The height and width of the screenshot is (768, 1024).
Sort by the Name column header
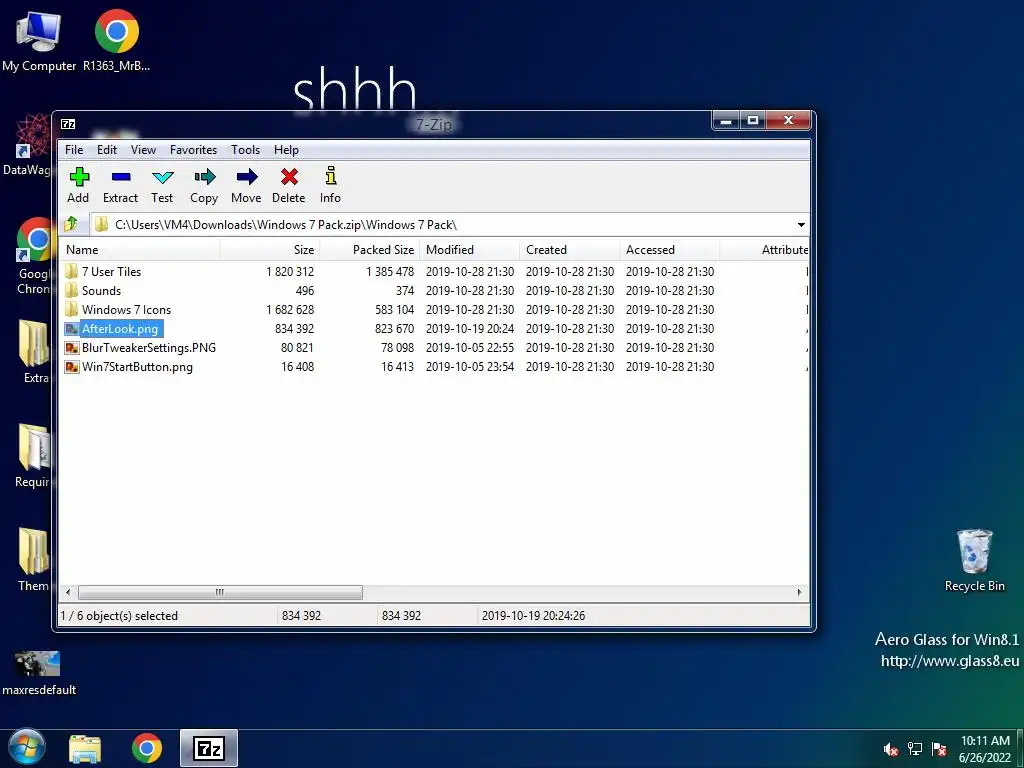[139, 249]
